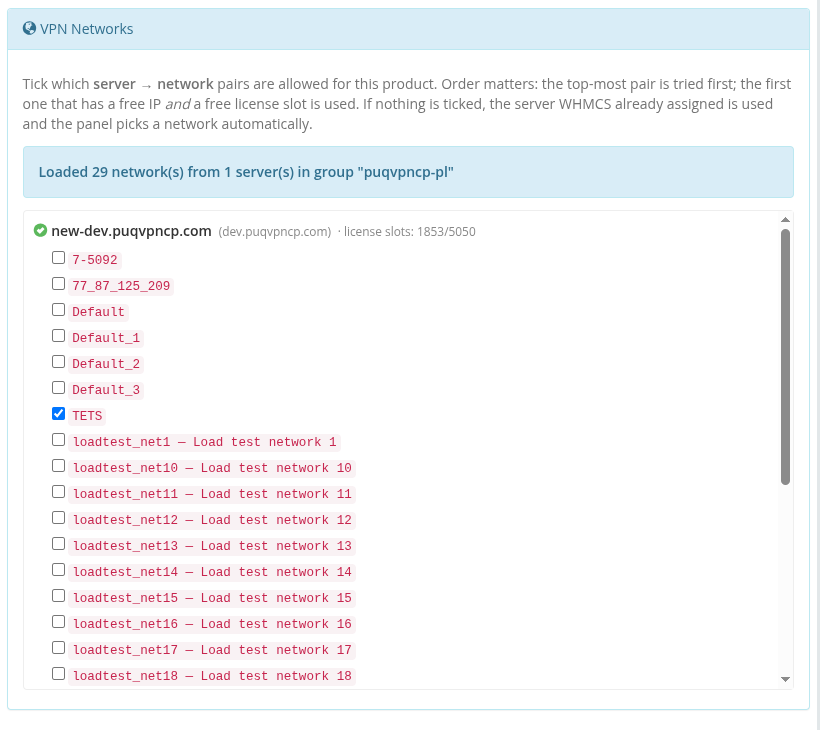Check the loadtest_net10 checkbox

click(x=59, y=466)
